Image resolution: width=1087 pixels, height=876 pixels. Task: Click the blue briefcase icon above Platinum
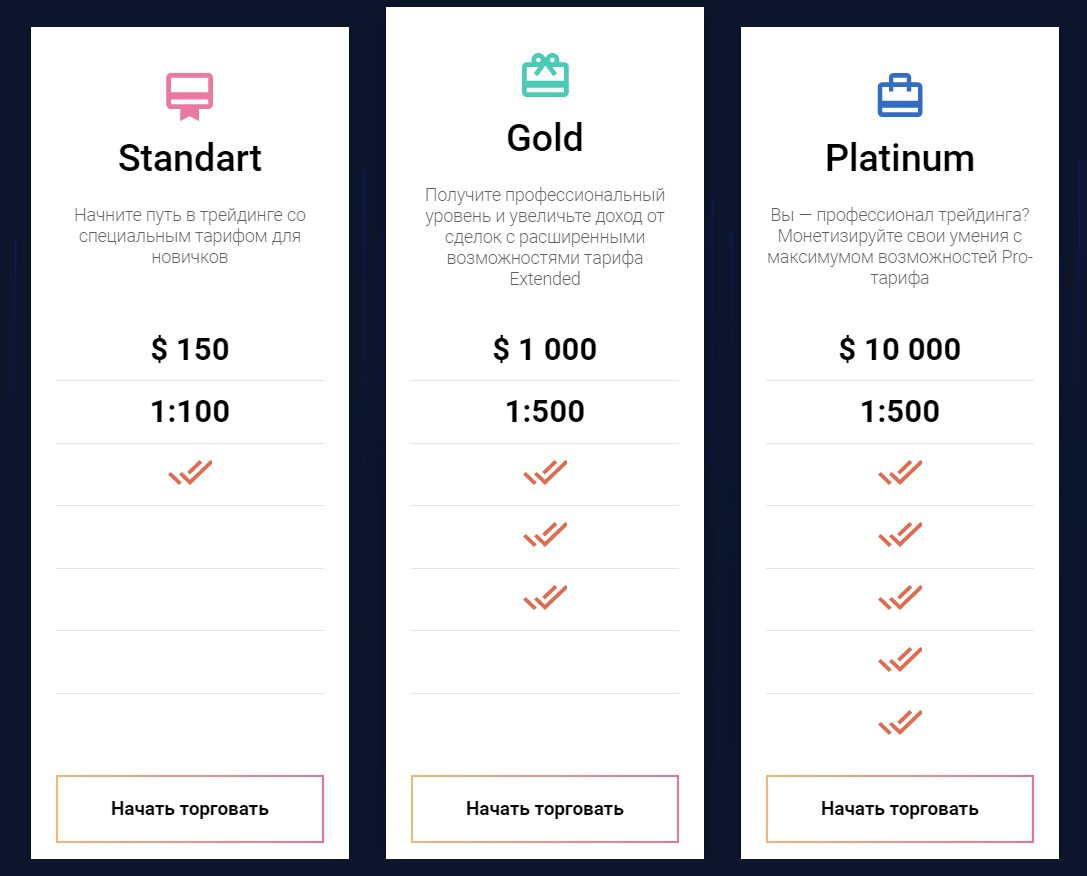tap(900, 96)
